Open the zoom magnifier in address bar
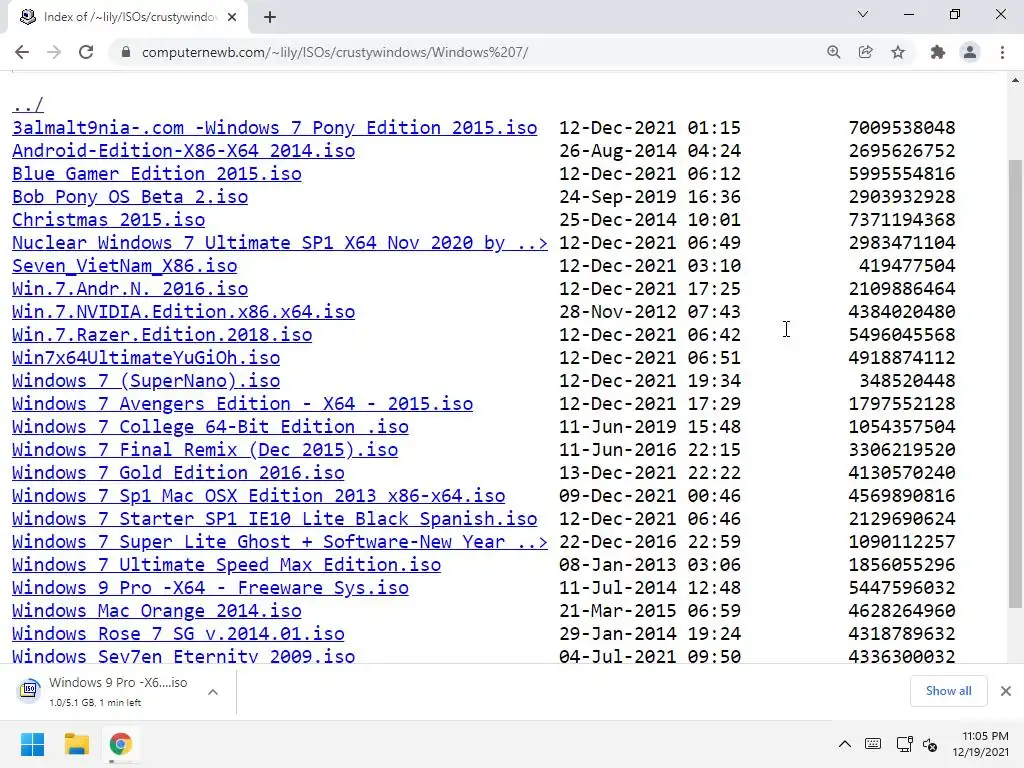This screenshot has height=768, width=1024. click(833, 52)
